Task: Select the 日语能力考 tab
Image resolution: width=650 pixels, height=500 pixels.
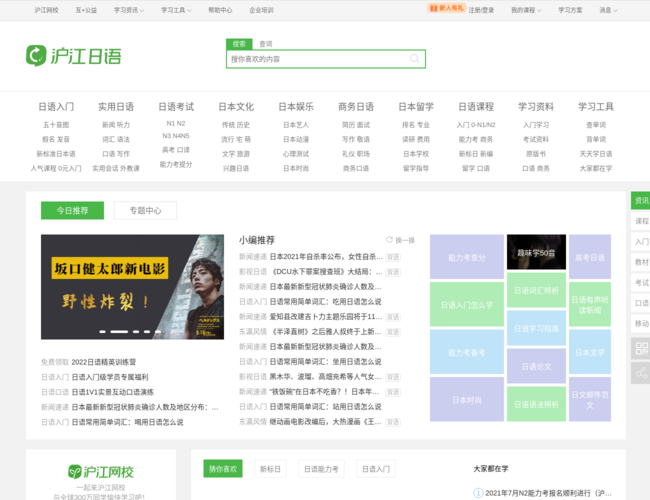Action: [x=321, y=468]
